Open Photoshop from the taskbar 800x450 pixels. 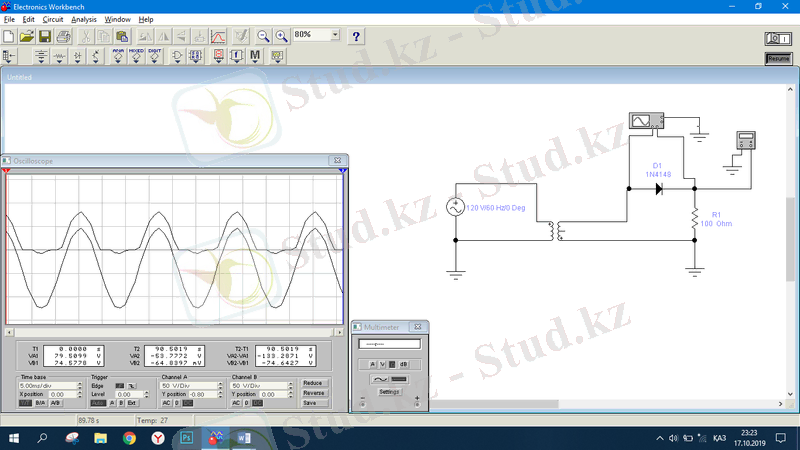coord(187,438)
